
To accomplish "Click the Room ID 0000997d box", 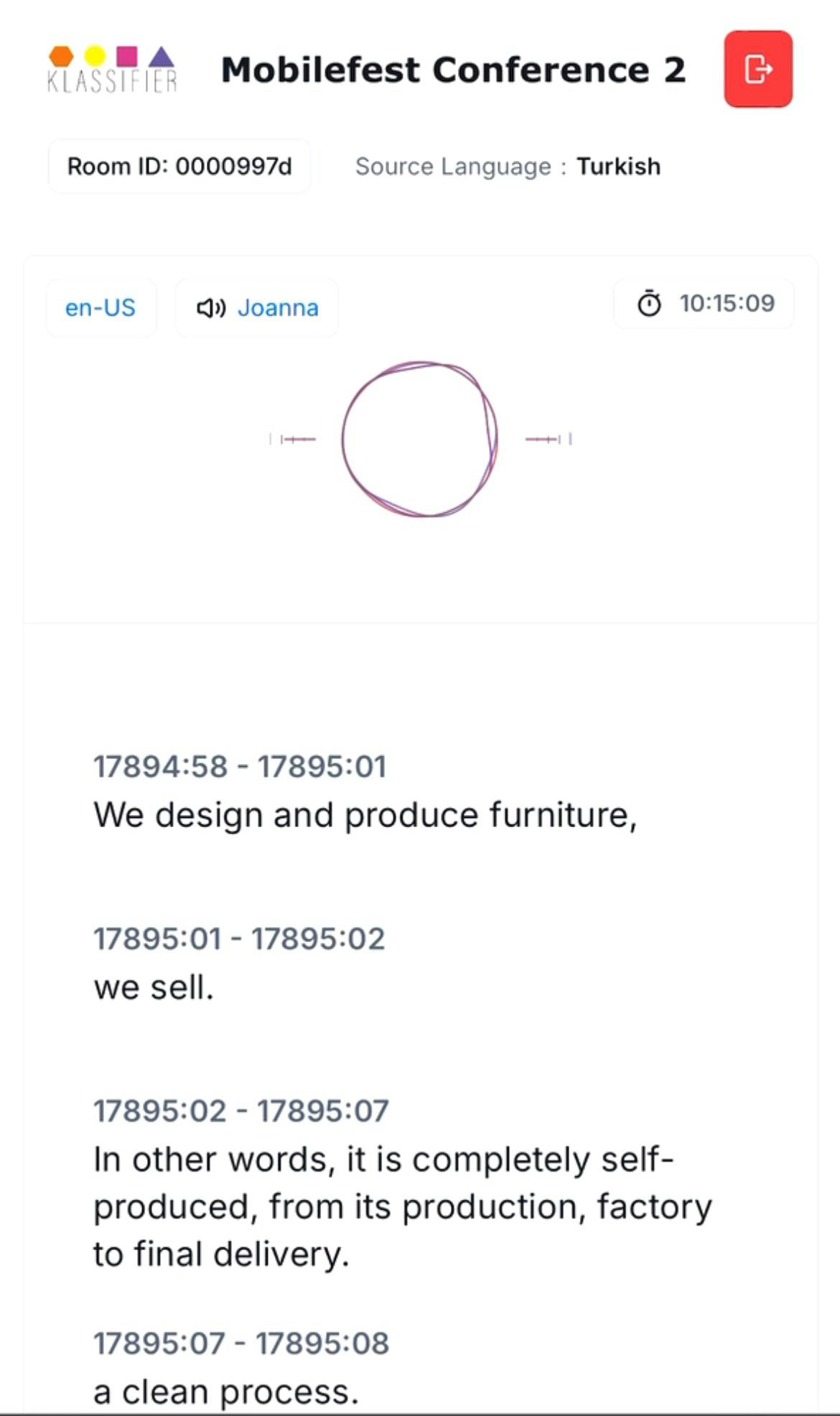I will tap(179, 167).
